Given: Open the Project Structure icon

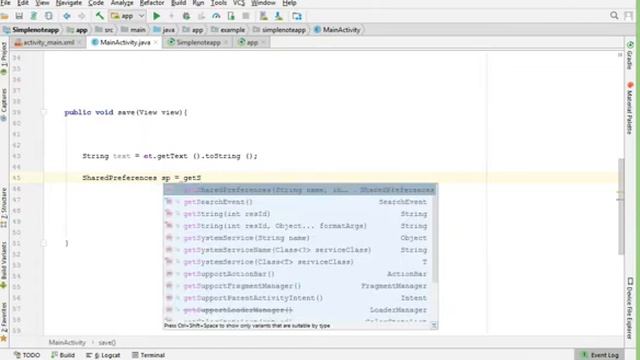Looking at the screenshot, I should pos(297,16).
